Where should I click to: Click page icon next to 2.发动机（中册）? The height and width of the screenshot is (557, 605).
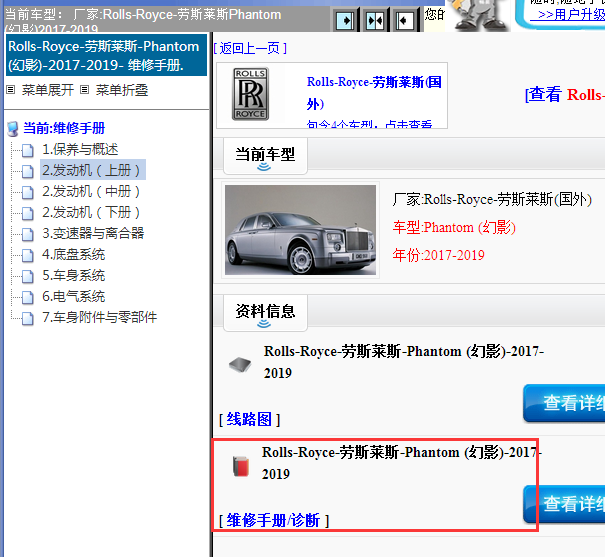(27, 192)
